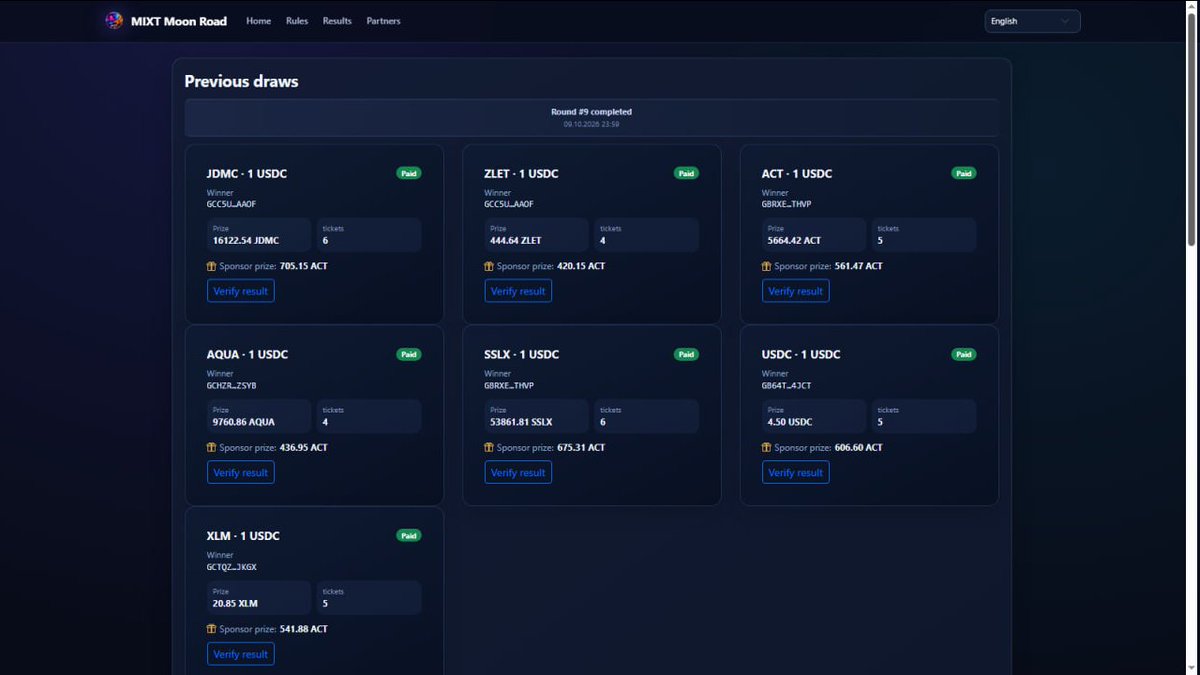Click the gift icon in ZLET card
Image resolution: width=1200 pixels, height=675 pixels.
tap(489, 266)
